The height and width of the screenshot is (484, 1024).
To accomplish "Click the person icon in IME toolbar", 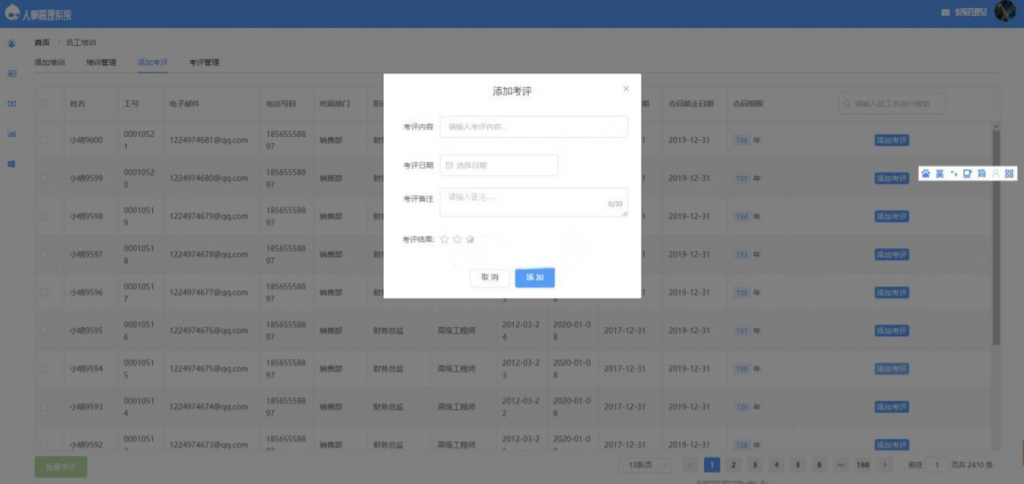I will 996,174.
